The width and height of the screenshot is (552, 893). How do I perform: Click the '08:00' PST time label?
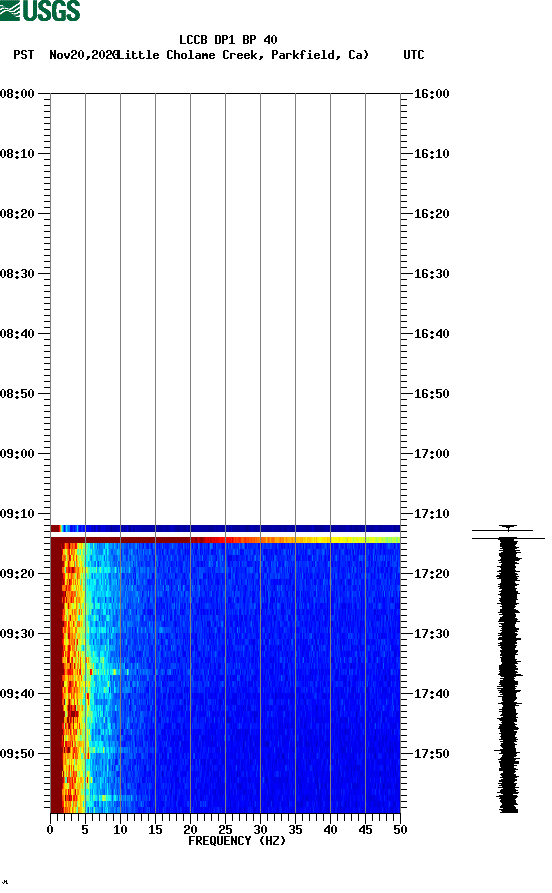(x=18, y=93)
